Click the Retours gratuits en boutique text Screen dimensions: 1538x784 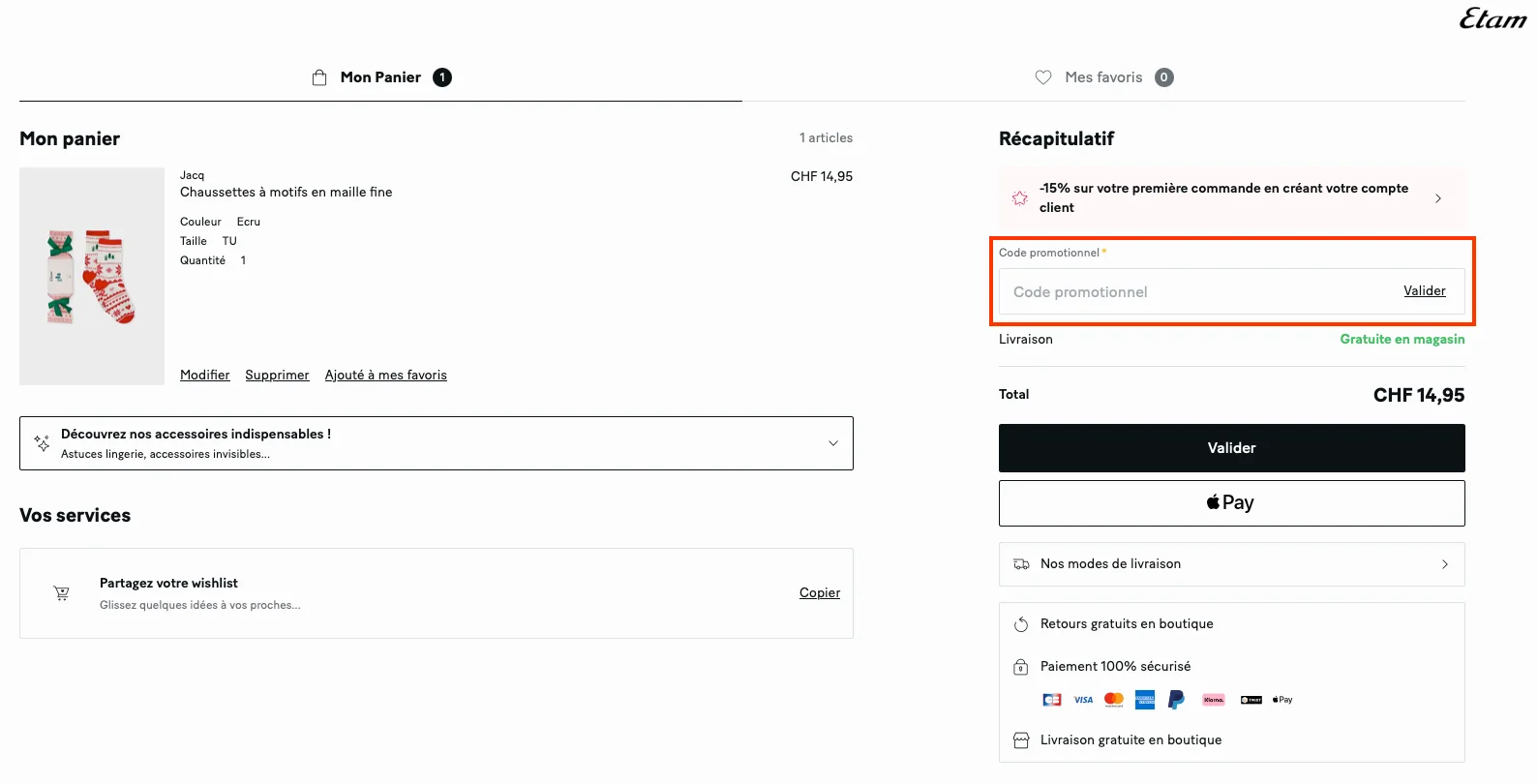point(1127,624)
